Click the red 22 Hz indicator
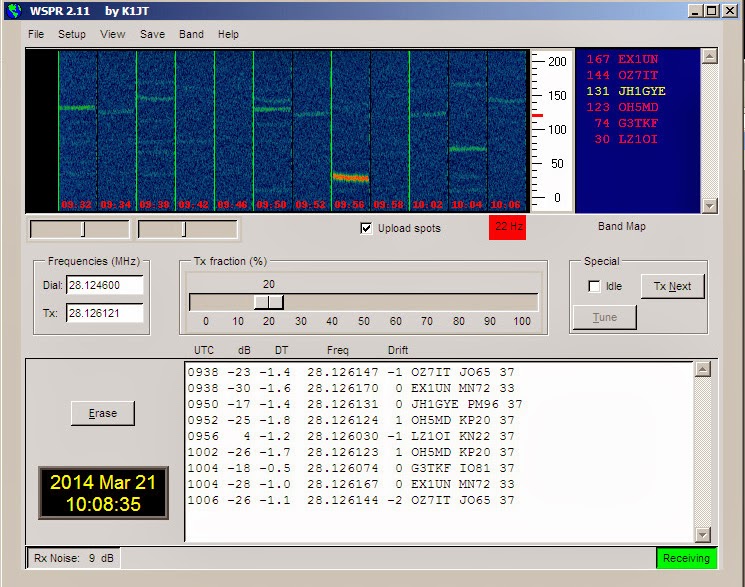This screenshot has width=745, height=587. (x=507, y=227)
